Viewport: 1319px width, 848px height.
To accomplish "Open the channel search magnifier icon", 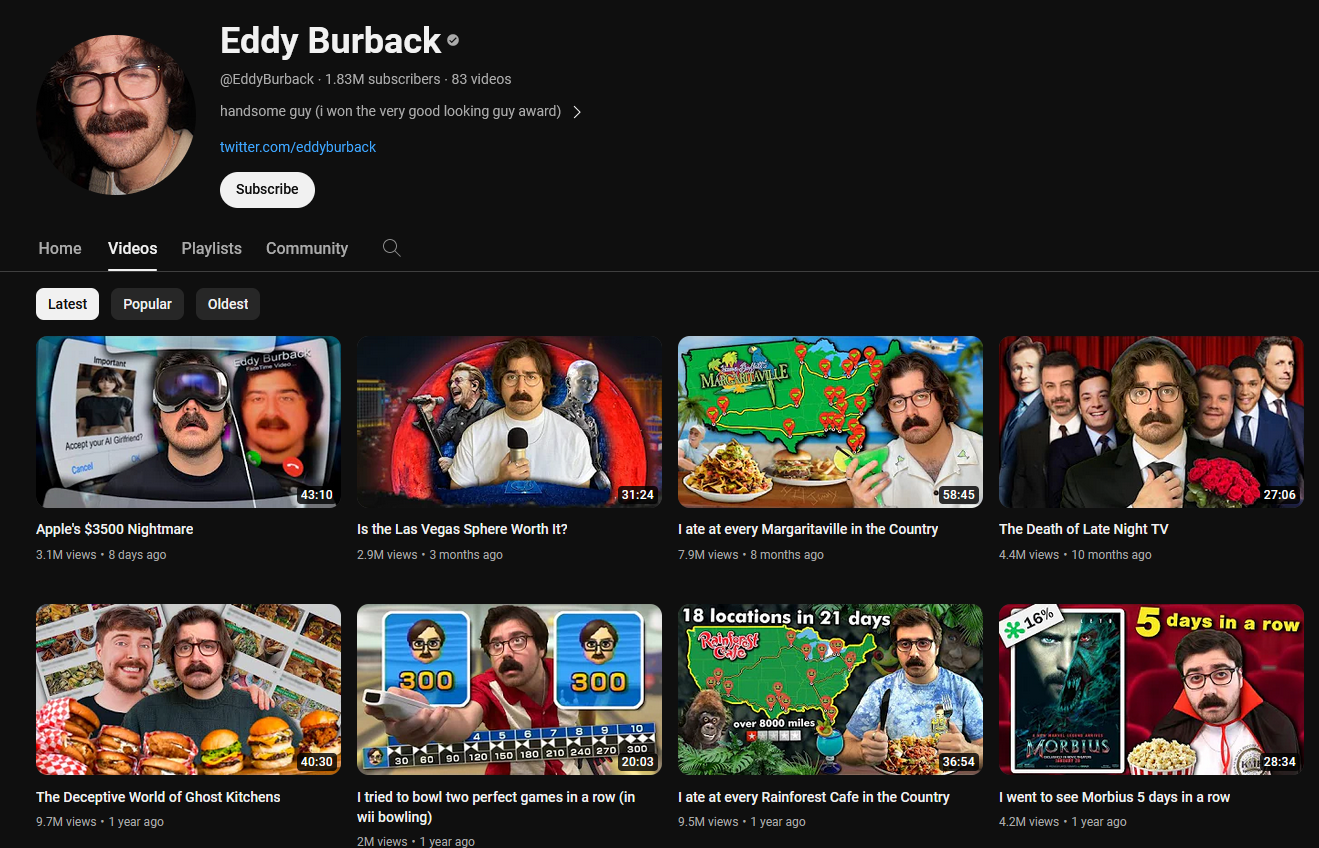I will [x=392, y=248].
